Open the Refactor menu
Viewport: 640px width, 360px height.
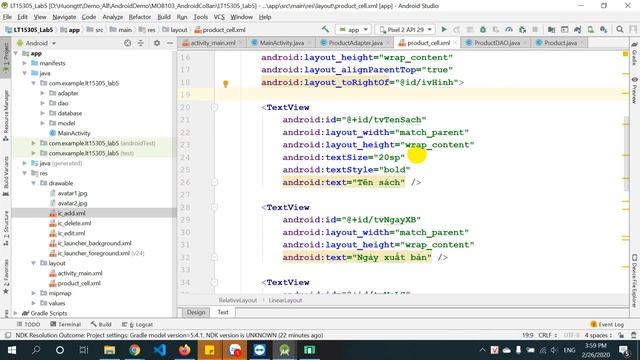point(140,17)
